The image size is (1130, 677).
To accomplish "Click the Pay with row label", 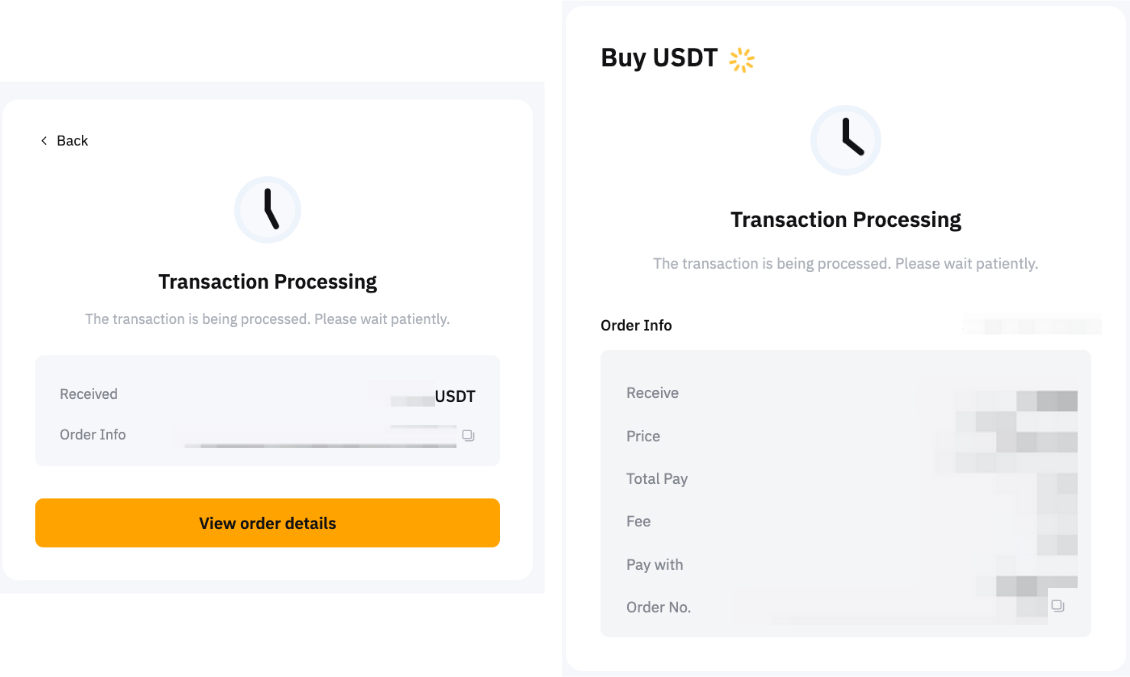I will 655,565.
